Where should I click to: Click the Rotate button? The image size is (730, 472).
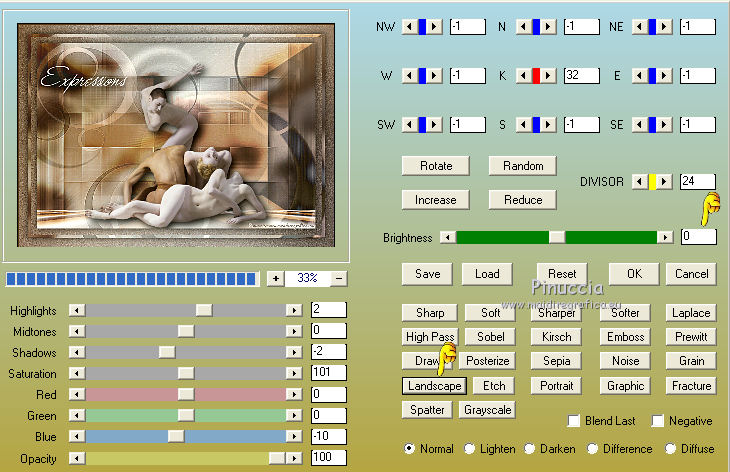436,166
